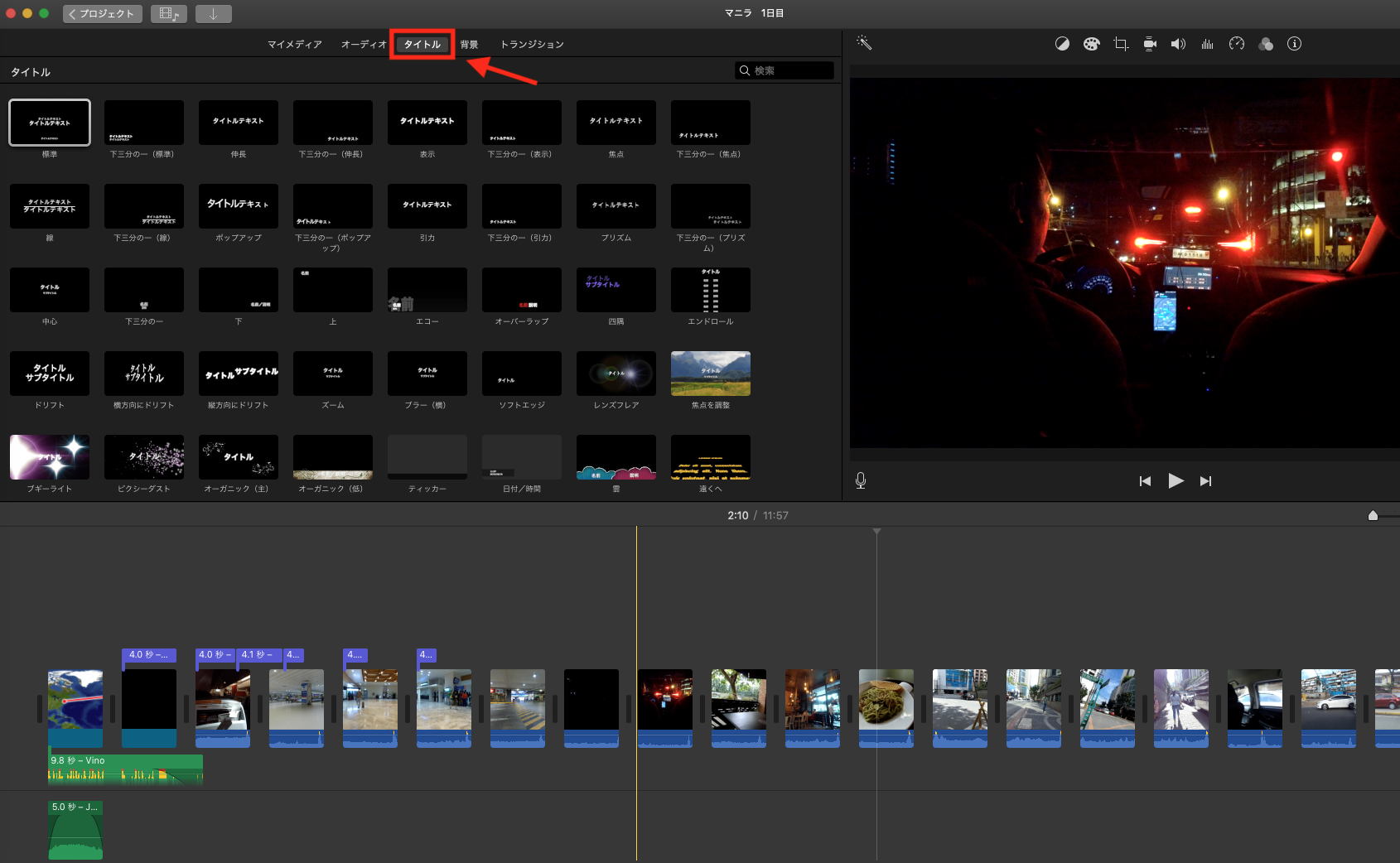Adjust the timeline zoom slider handle
This screenshot has width=1400, height=863.
pyautogui.click(x=1373, y=515)
